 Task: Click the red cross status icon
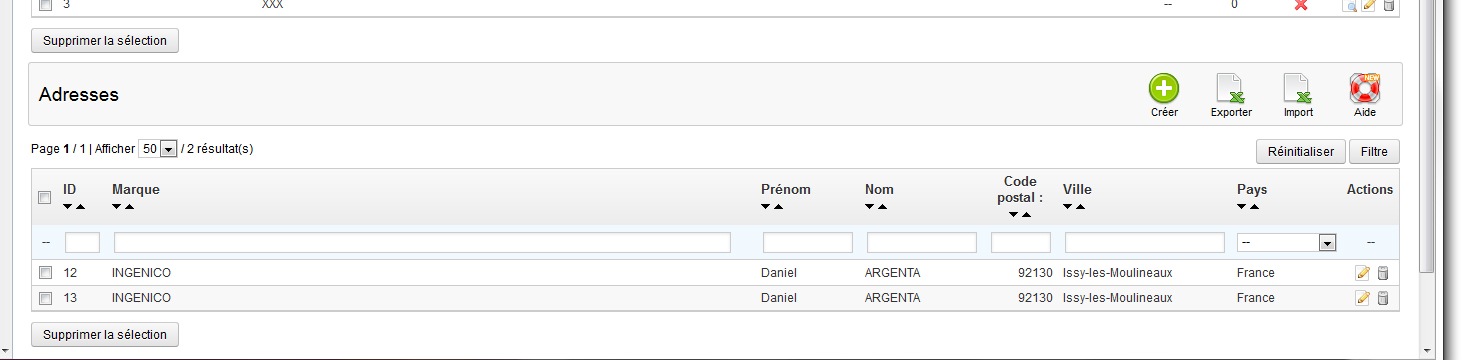1301,5
